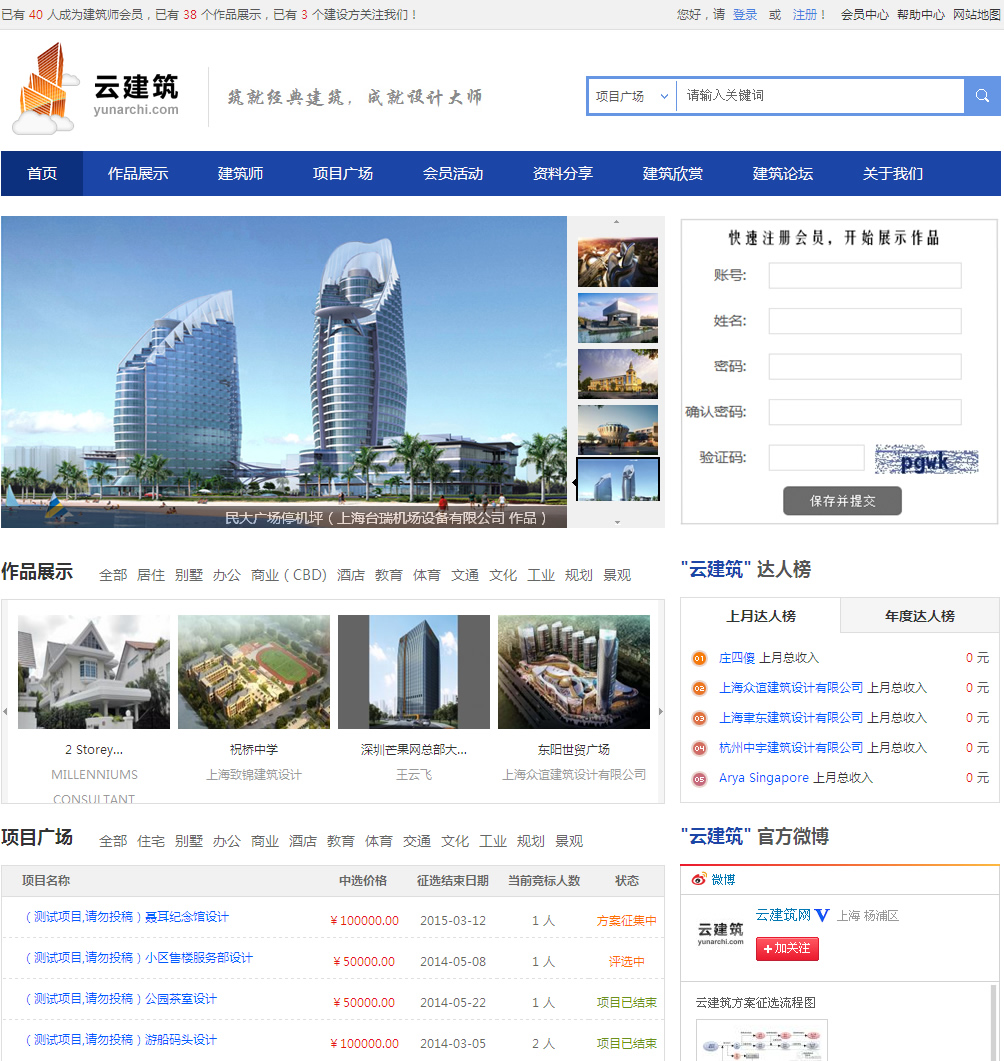This screenshot has height=1061, width=1004.
Task: Open the 聂耳纪念馆设计 project
Action: pos(127,917)
